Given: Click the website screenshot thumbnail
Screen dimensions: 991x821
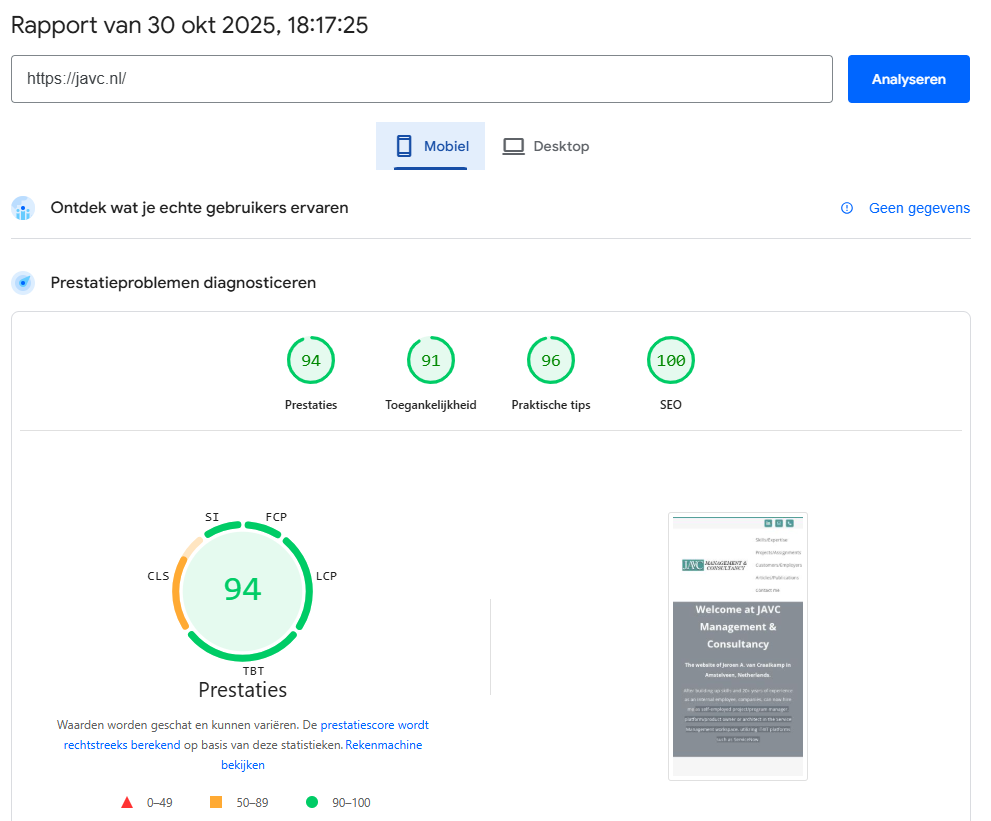Looking at the screenshot, I should coord(738,646).
